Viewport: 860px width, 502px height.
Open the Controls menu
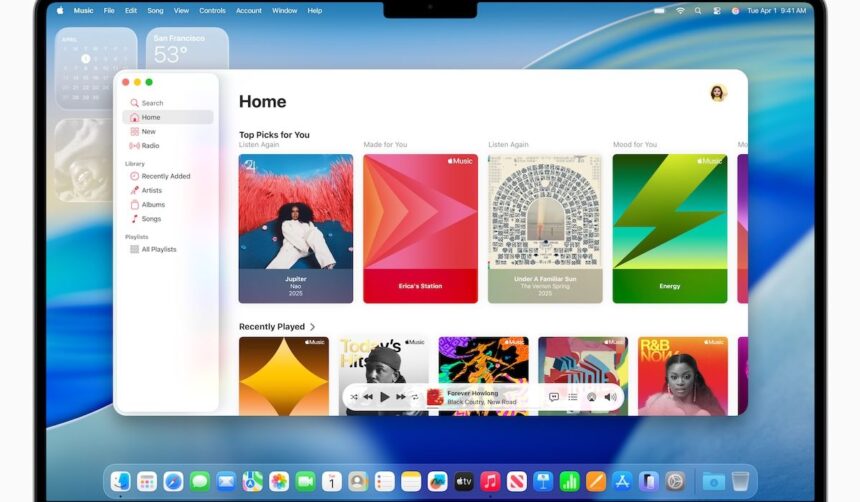(x=212, y=10)
